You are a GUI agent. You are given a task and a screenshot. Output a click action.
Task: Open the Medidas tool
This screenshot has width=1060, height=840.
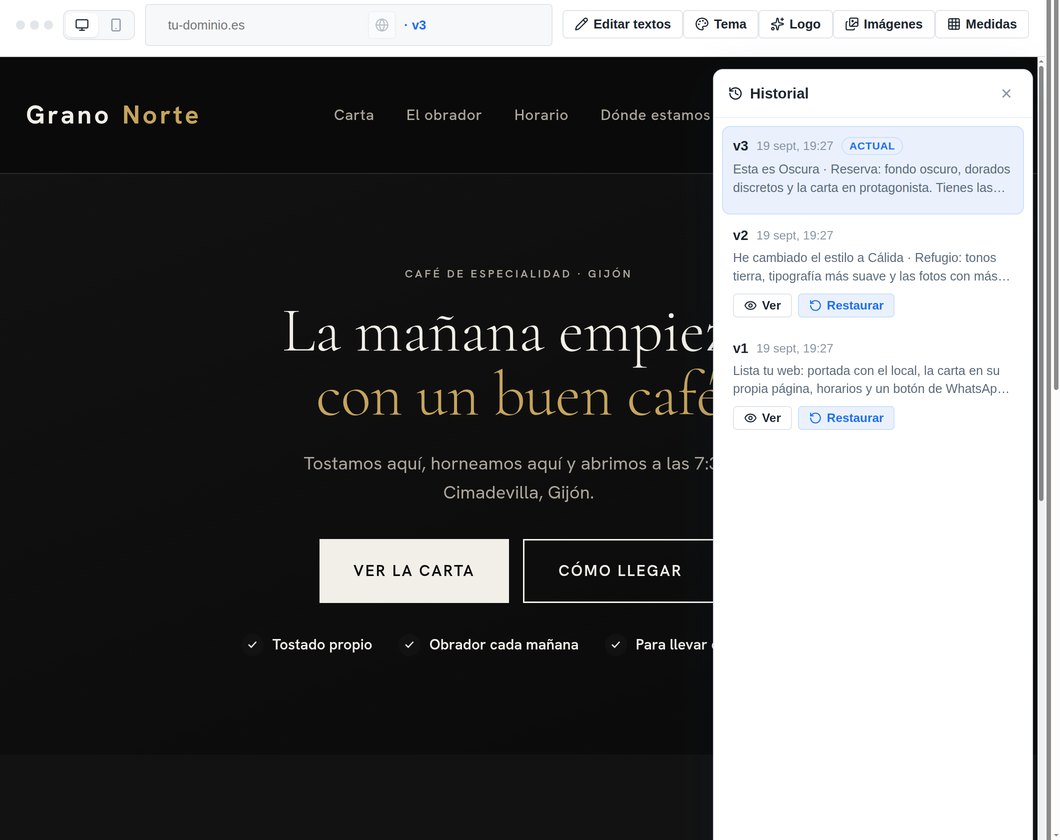pyautogui.click(x=982, y=24)
